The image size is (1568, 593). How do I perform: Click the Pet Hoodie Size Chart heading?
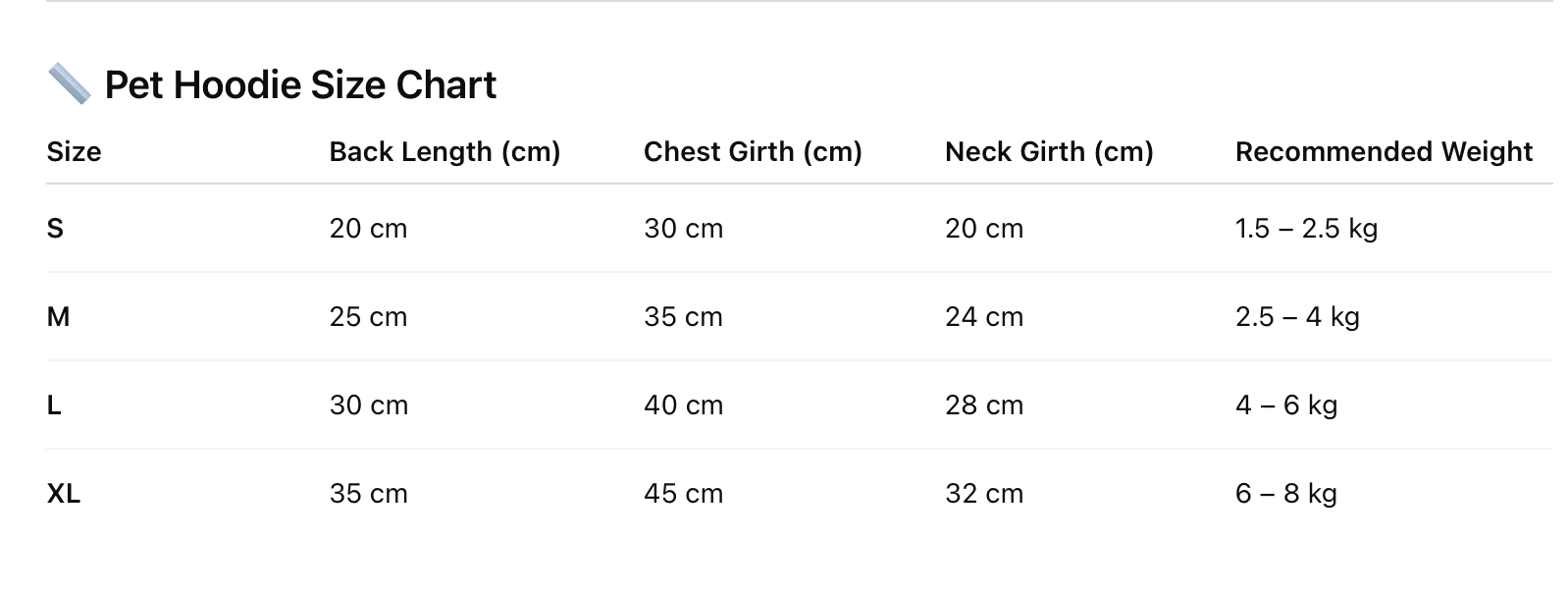coord(300,85)
